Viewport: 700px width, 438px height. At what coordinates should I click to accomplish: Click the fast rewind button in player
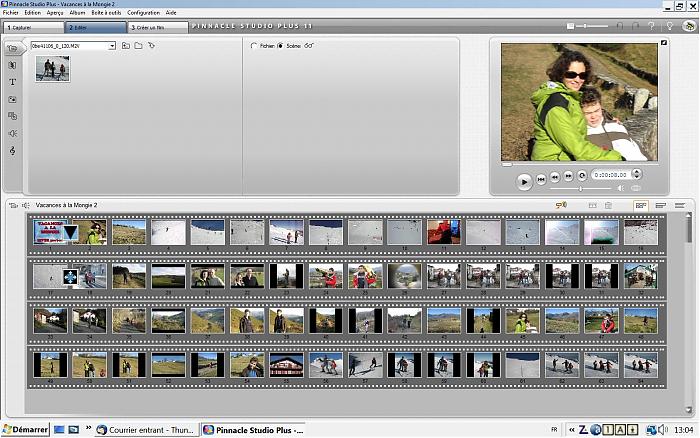[x=554, y=177]
